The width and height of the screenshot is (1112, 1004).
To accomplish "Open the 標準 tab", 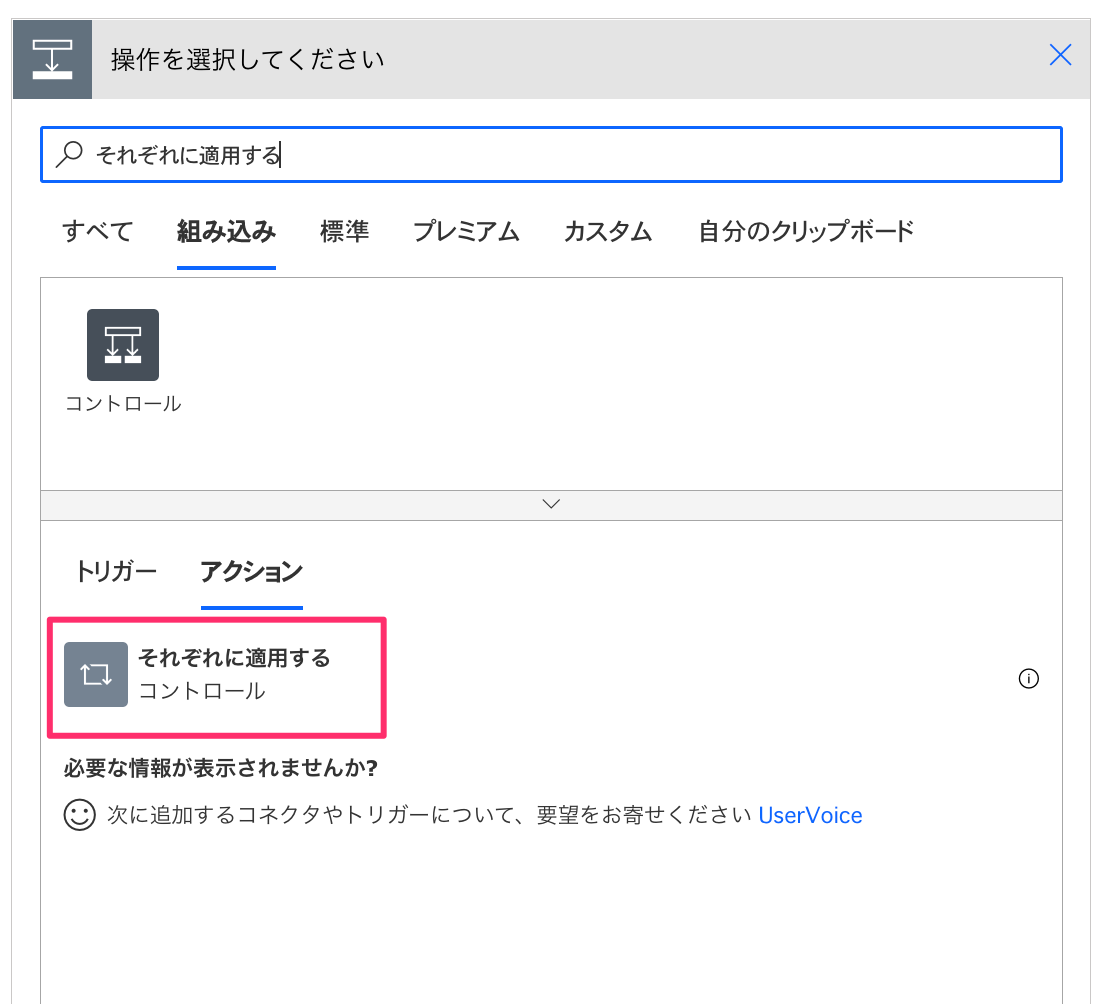I will 344,231.
